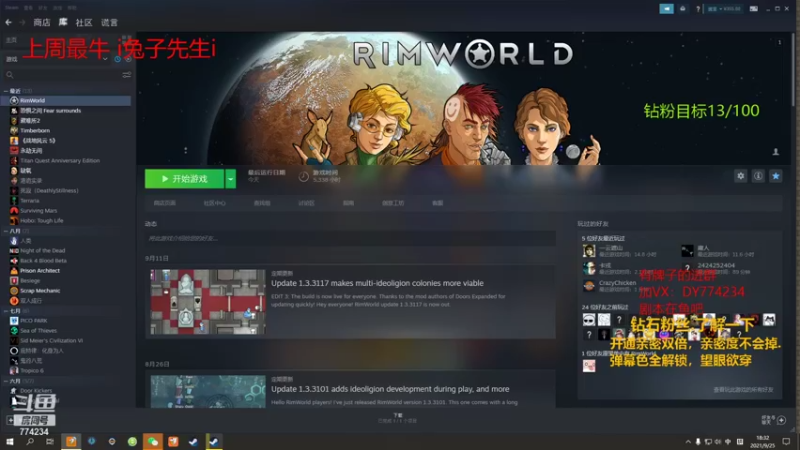This screenshot has width=800, height=450.
Task: Open the 主页 library home
Action: tap(11, 40)
